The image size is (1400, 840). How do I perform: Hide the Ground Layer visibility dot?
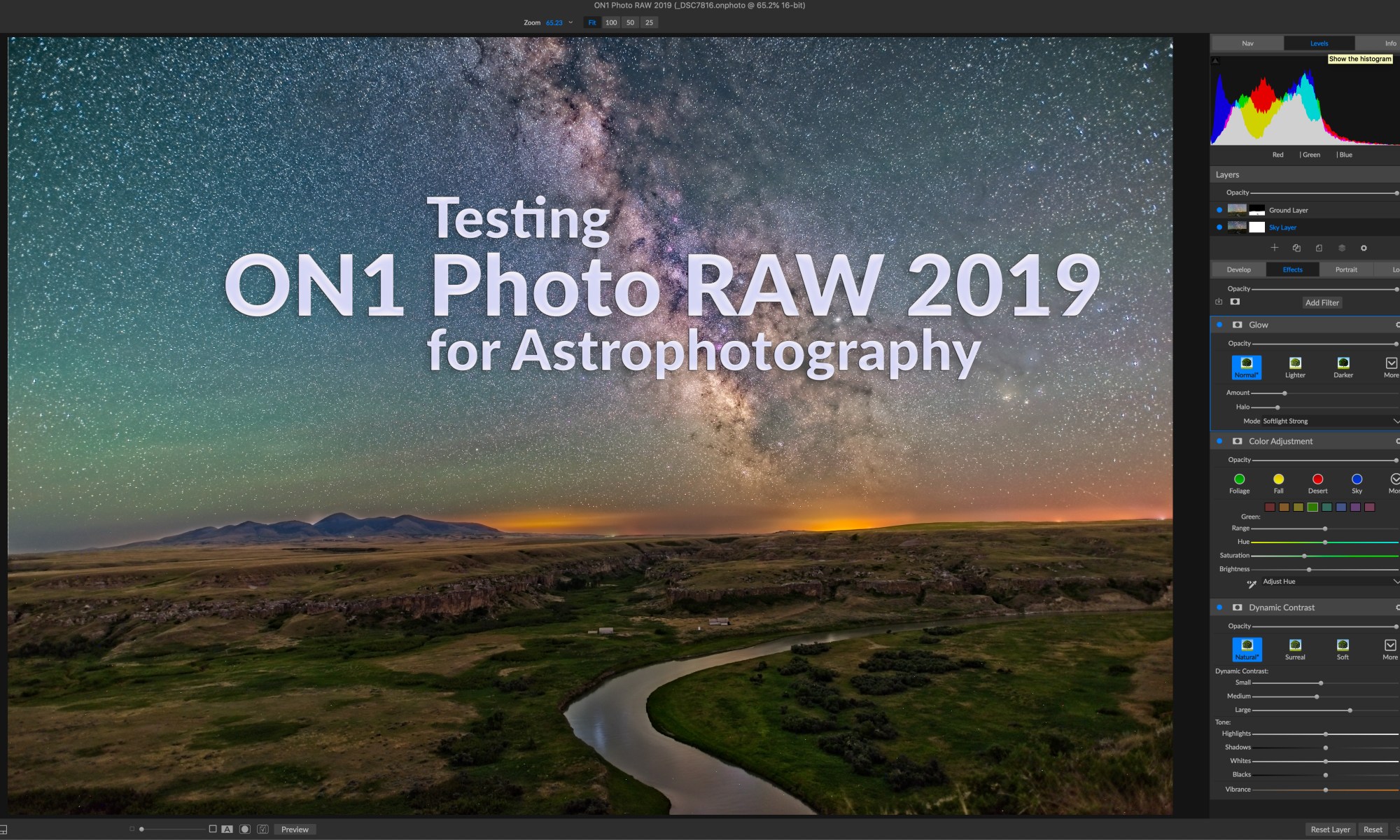[x=1219, y=210]
